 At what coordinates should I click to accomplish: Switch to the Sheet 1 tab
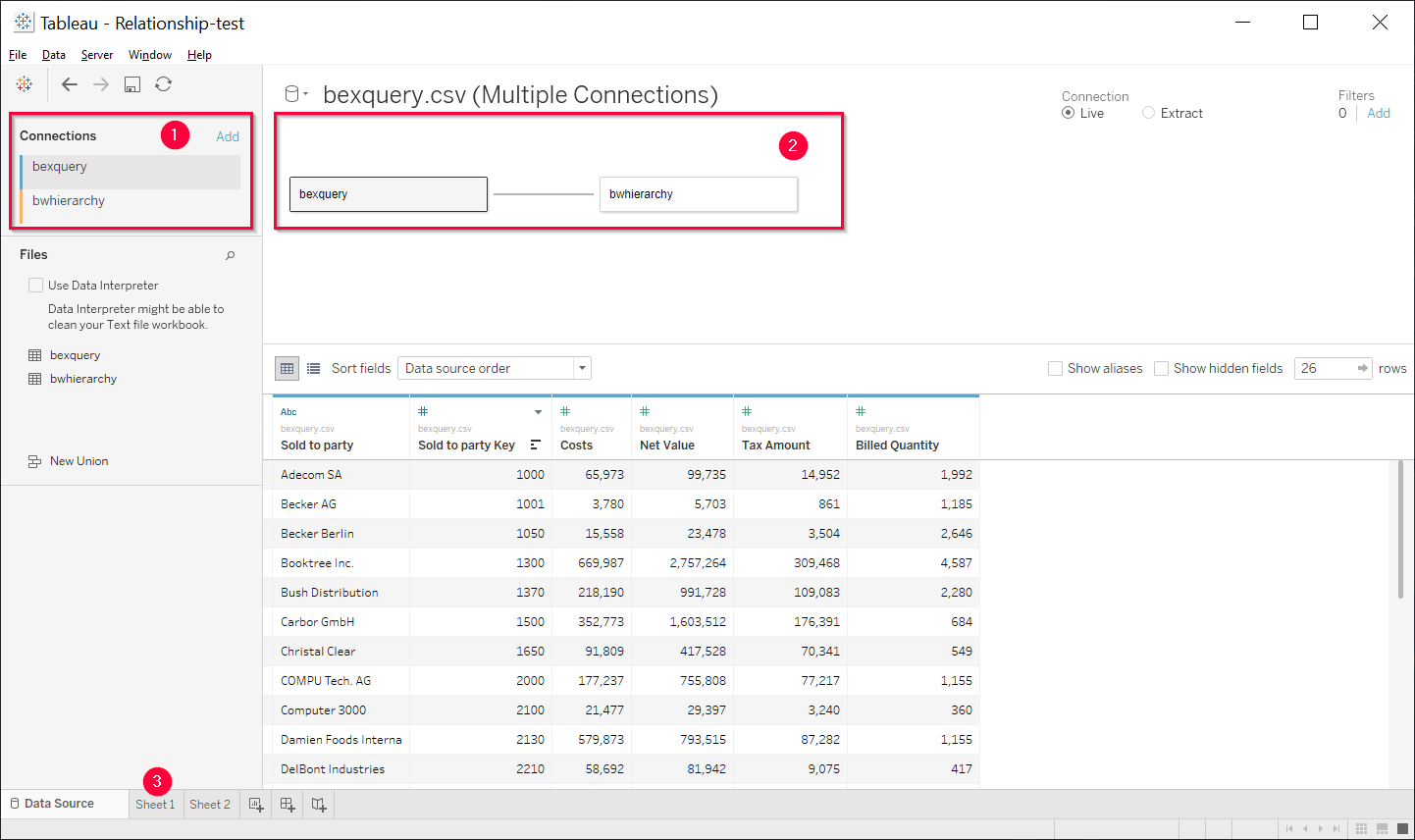click(155, 805)
